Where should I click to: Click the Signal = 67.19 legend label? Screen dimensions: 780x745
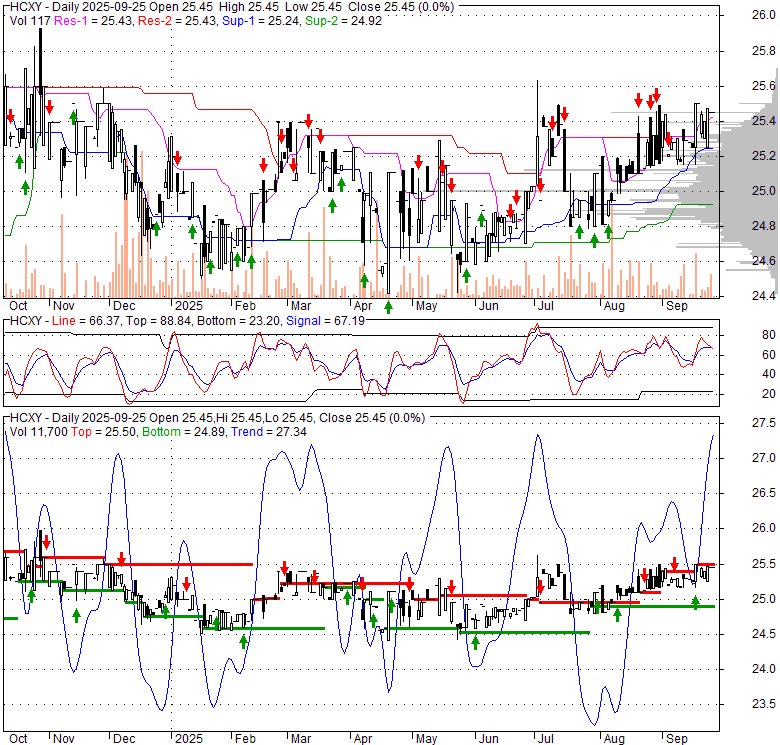325,321
